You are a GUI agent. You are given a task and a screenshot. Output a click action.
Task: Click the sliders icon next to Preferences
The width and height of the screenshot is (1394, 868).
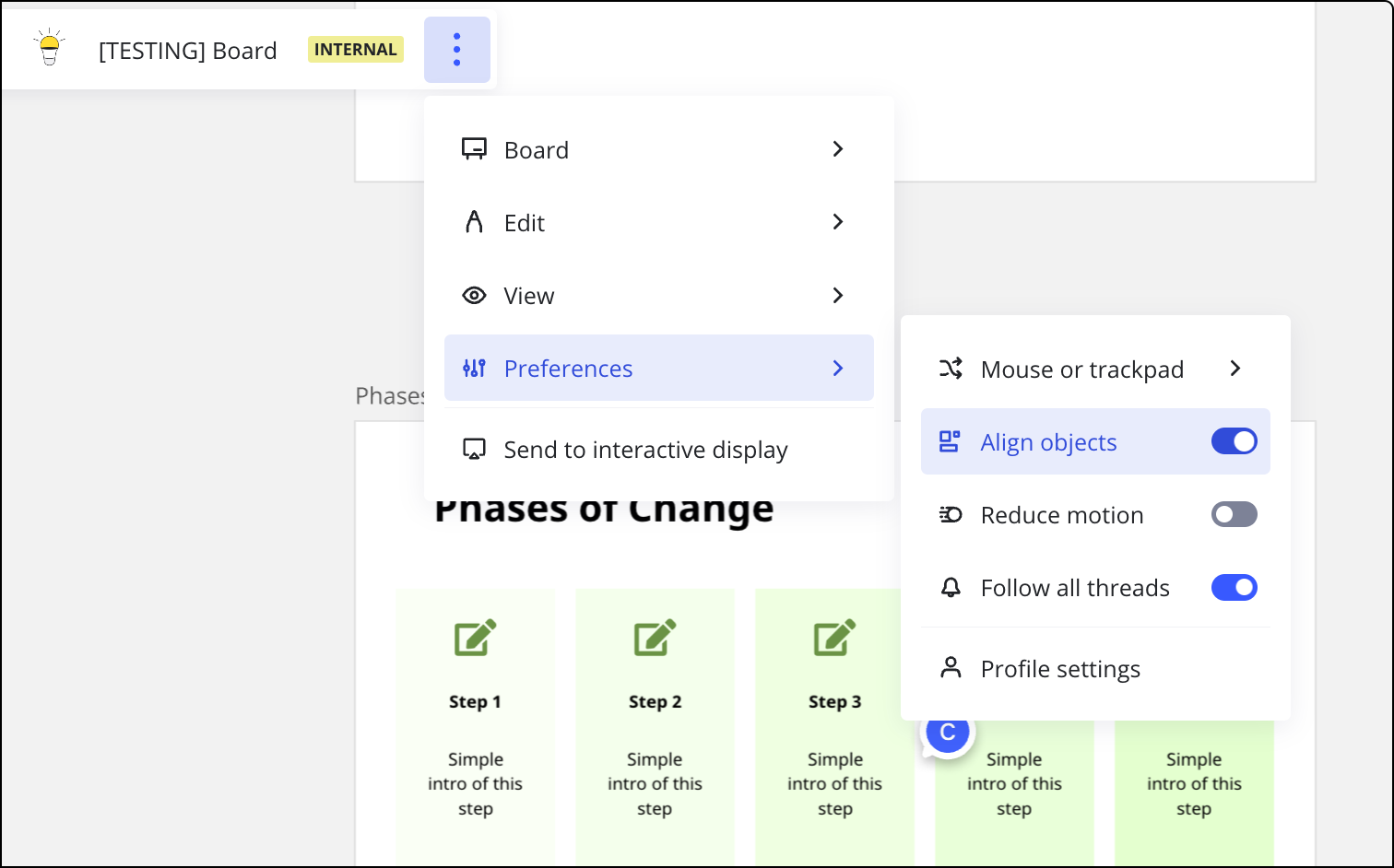pos(474,368)
